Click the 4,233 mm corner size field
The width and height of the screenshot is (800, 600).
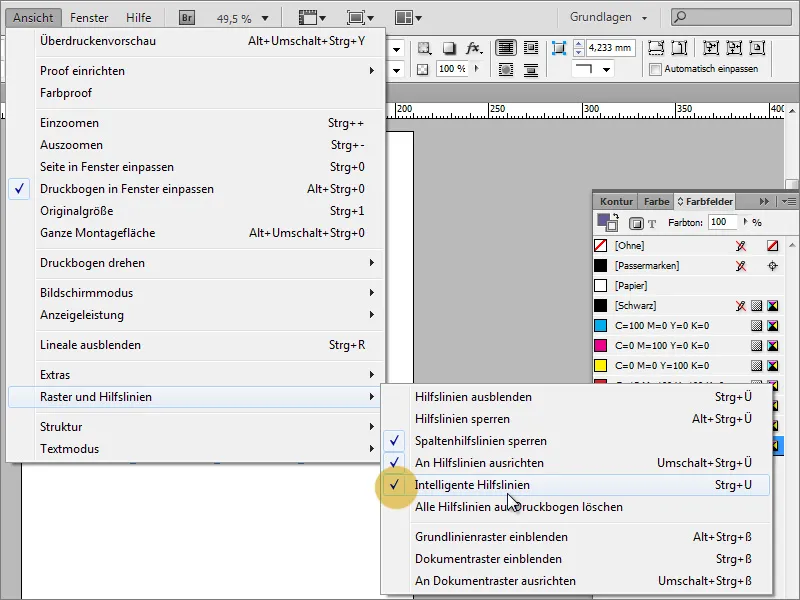click(x=610, y=48)
